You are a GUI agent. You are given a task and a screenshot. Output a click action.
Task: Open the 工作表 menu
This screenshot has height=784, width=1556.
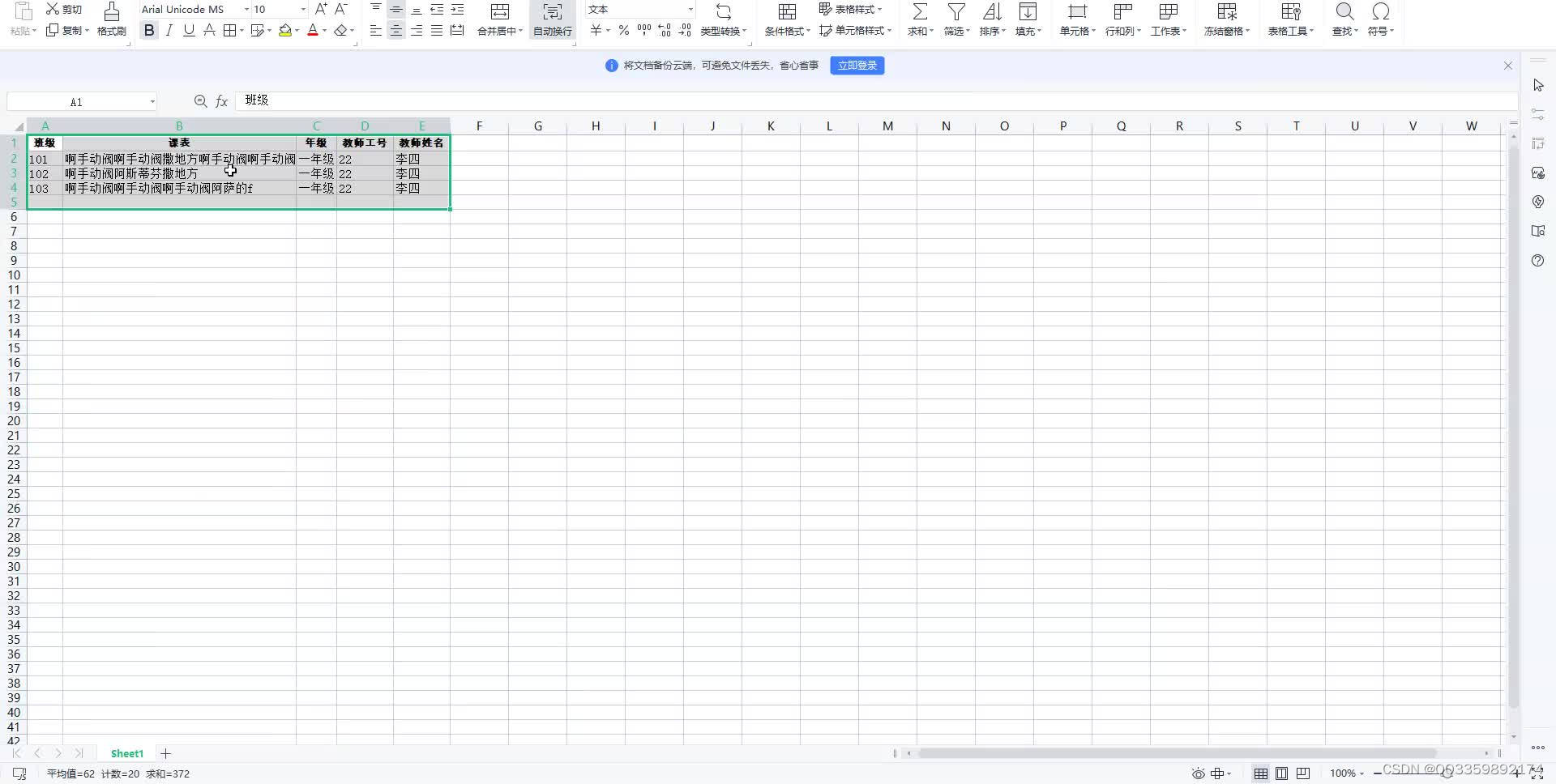coord(1168,19)
